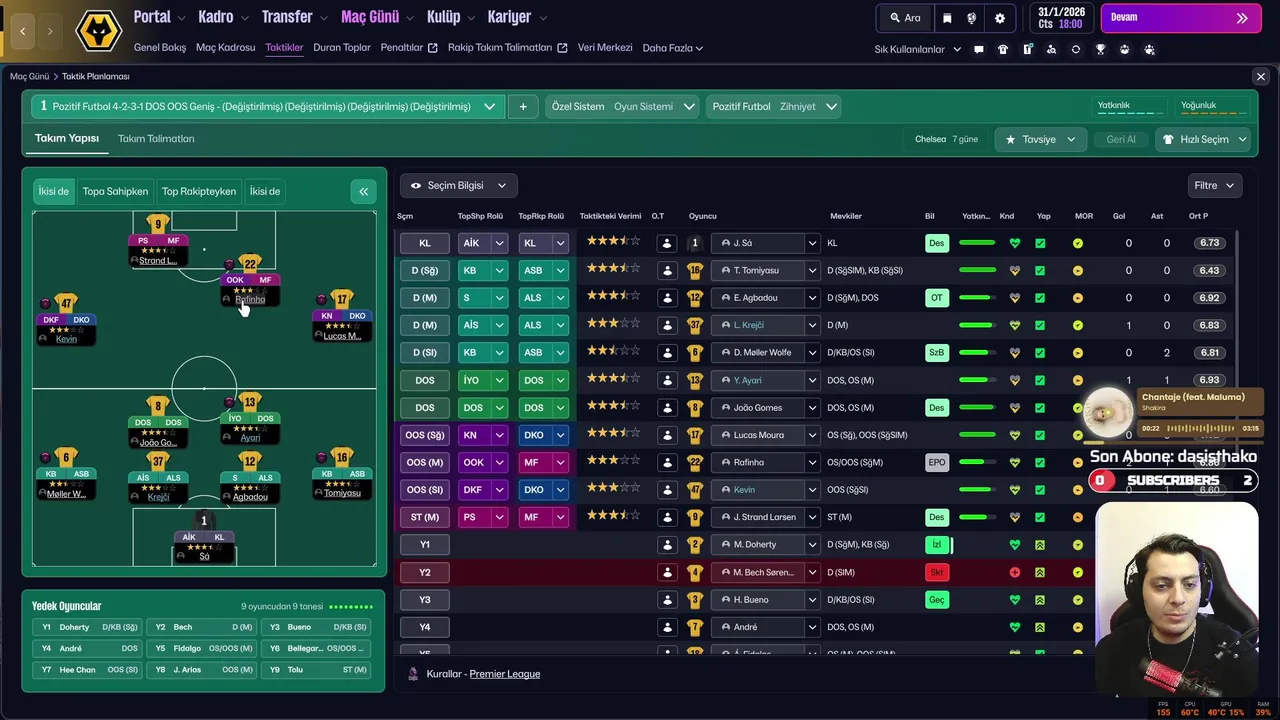Switch to Takım Talimatları tab
This screenshot has height=720, width=1280.
pyautogui.click(x=156, y=139)
